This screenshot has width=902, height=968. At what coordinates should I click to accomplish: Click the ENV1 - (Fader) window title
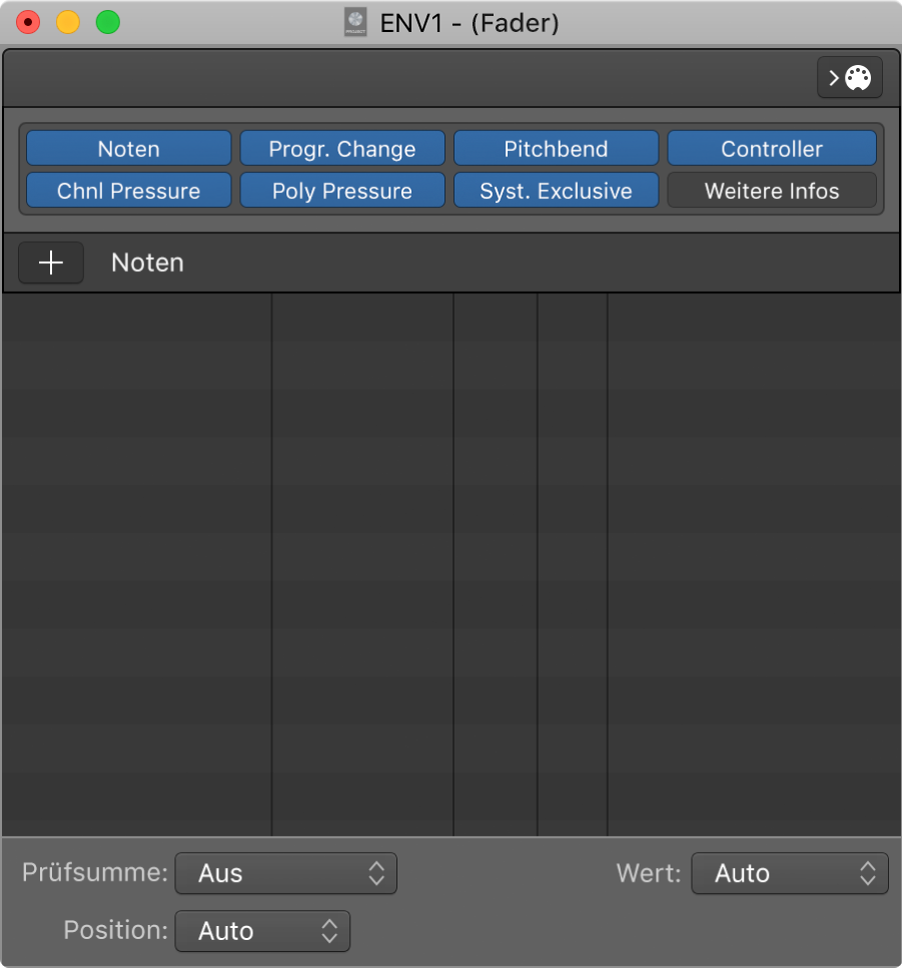(x=469, y=23)
